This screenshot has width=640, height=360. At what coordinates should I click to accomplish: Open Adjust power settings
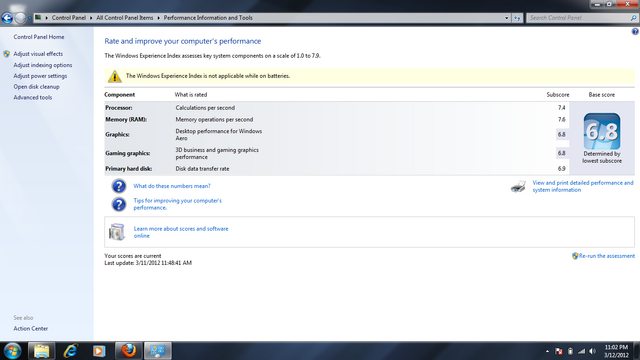(x=40, y=76)
